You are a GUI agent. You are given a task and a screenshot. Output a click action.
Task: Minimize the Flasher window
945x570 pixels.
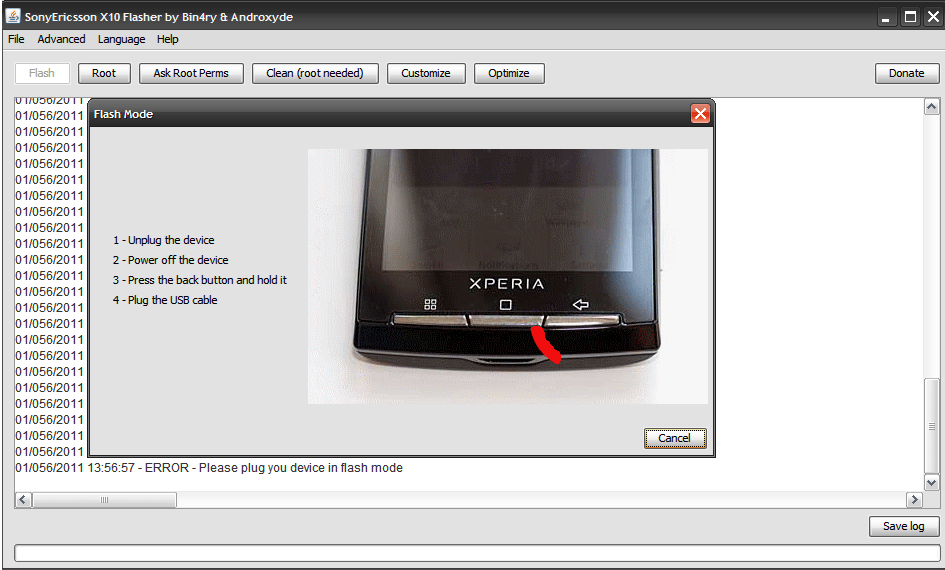click(885, 17)
